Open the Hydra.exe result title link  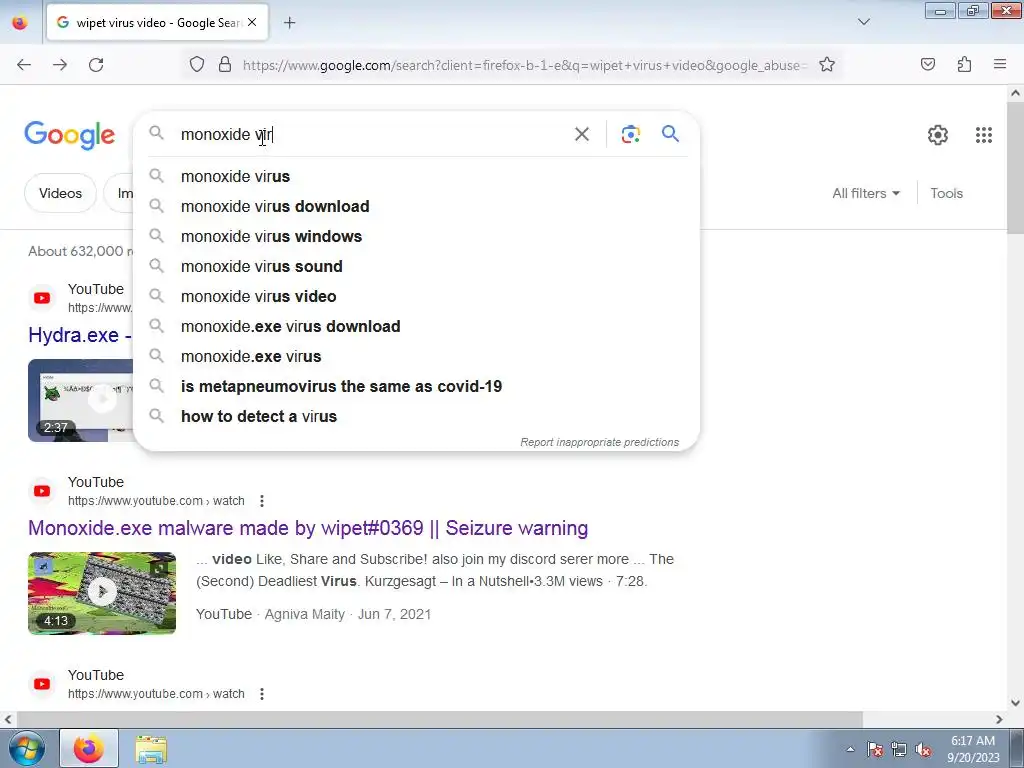pos(80,335)
